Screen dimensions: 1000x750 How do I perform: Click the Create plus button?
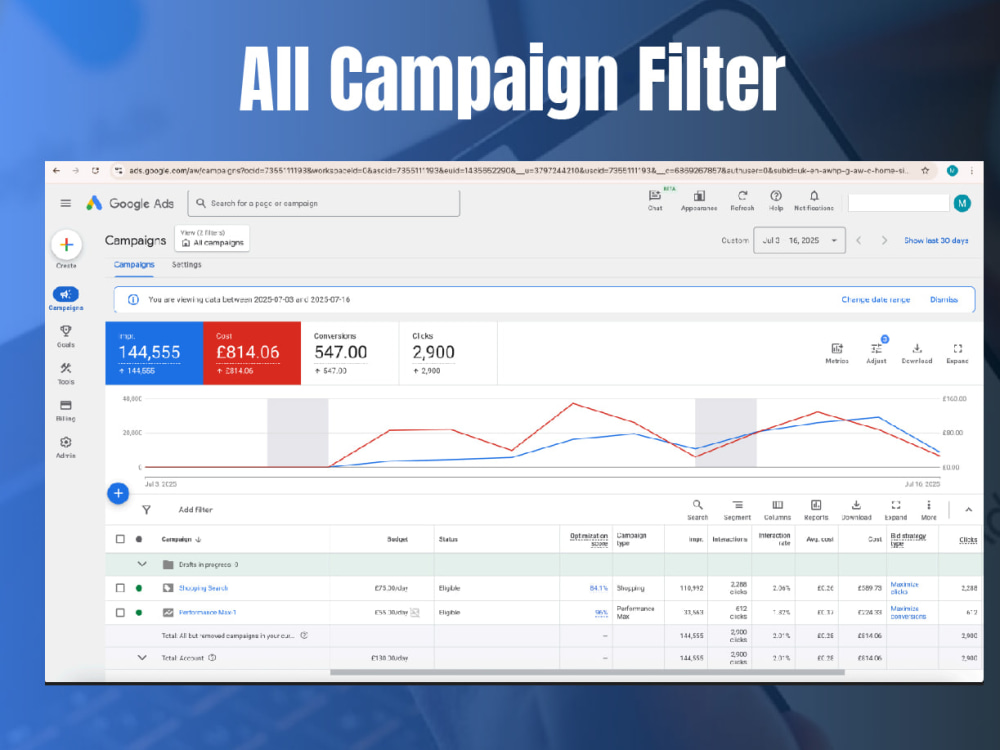66,245
